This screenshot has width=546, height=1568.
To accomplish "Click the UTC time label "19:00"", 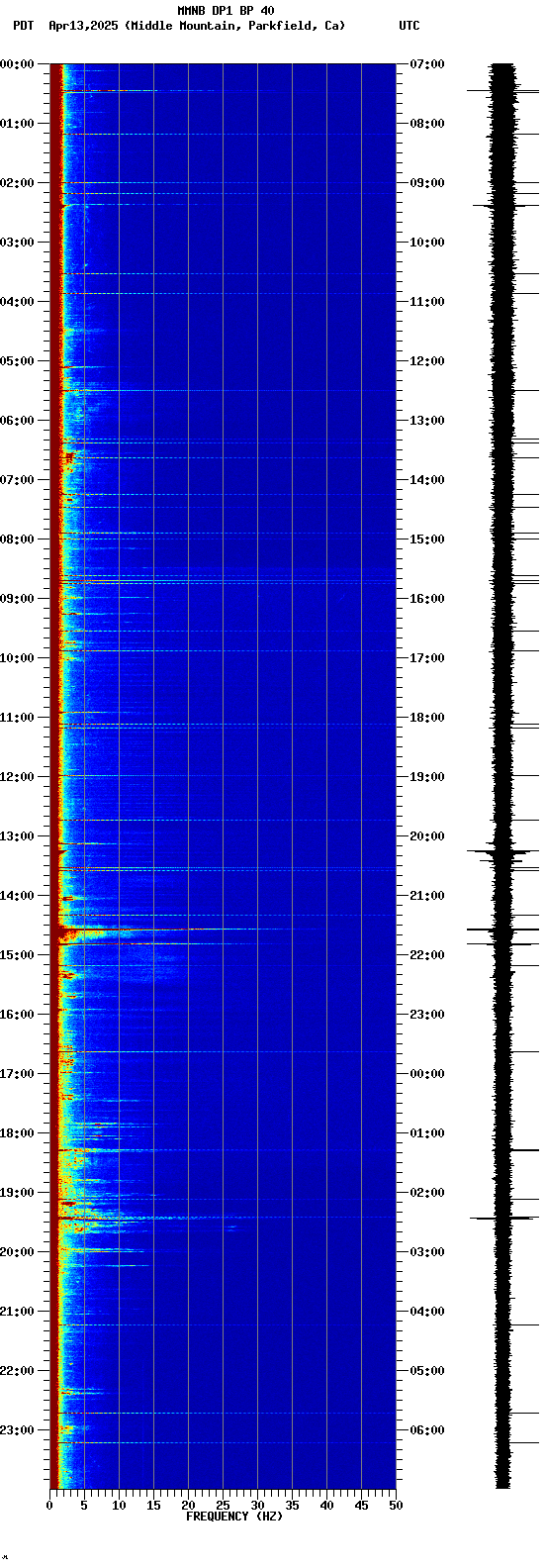I will click(427, 777).
